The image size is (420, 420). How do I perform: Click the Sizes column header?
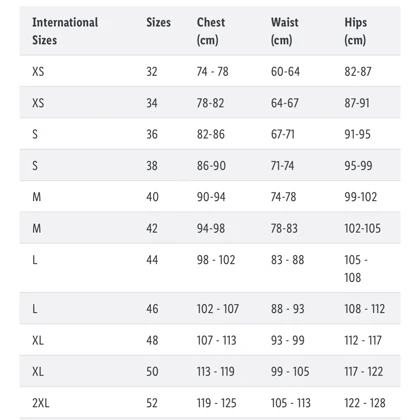click(x=158, y=22)
